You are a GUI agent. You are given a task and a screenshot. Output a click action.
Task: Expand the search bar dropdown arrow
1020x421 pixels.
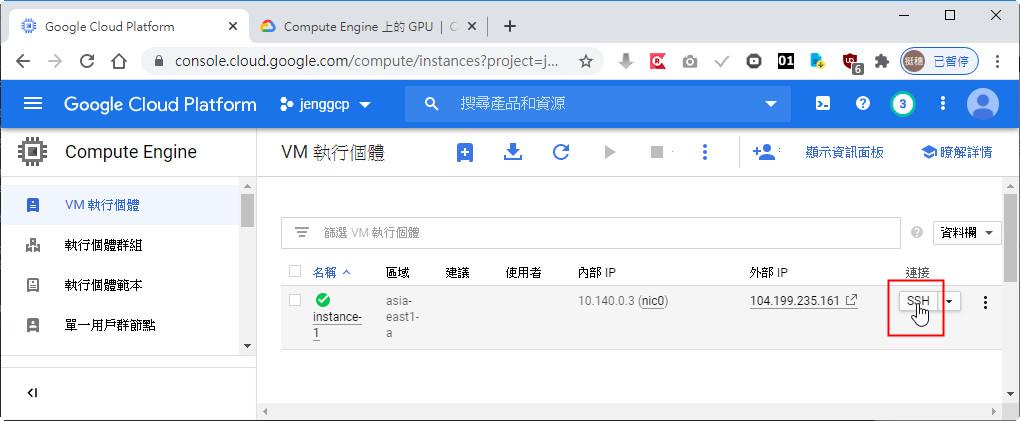(x=771, y=103)
